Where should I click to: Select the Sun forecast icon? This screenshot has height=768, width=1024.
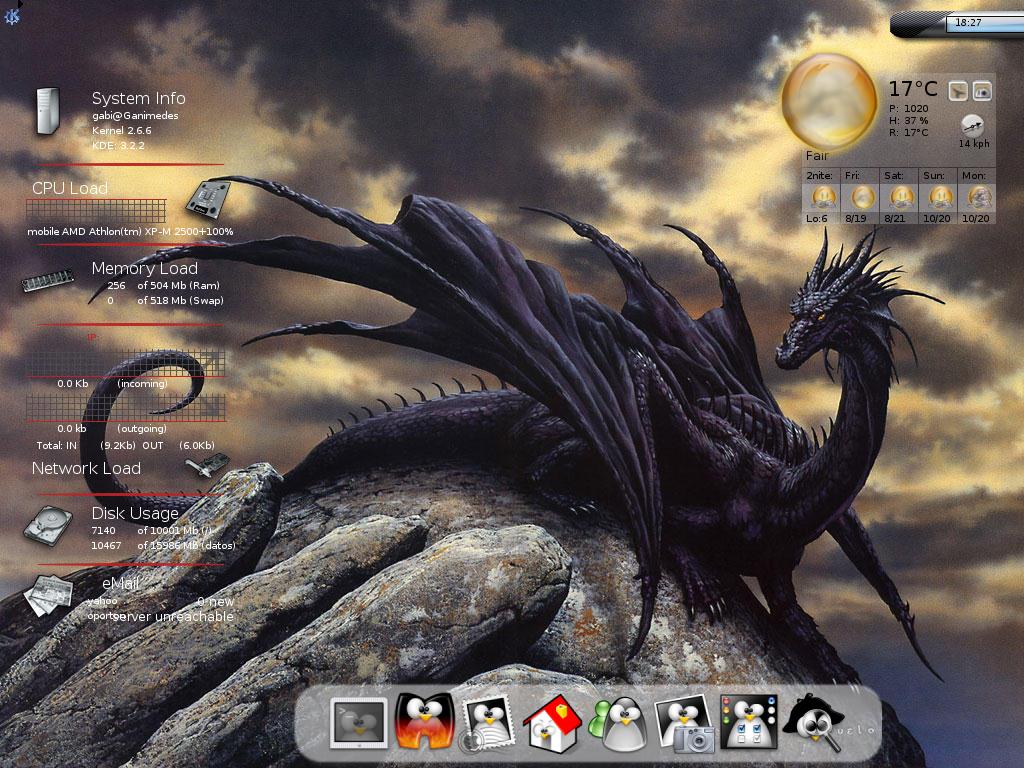940,197
